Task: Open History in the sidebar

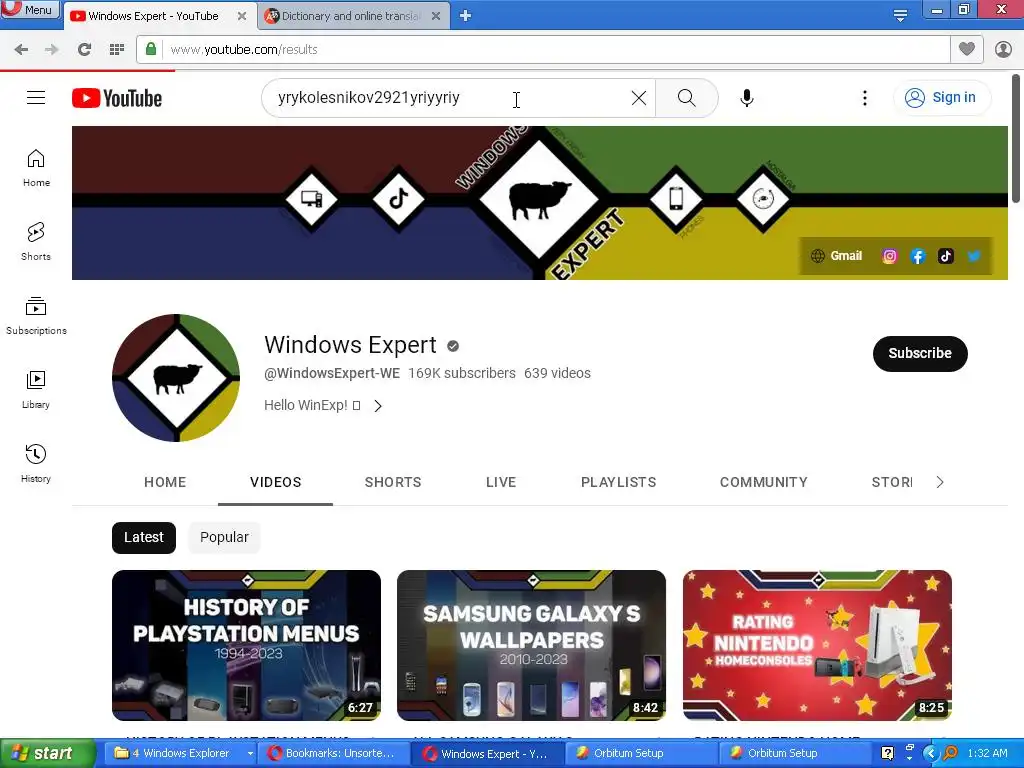Action: (36, 464)
